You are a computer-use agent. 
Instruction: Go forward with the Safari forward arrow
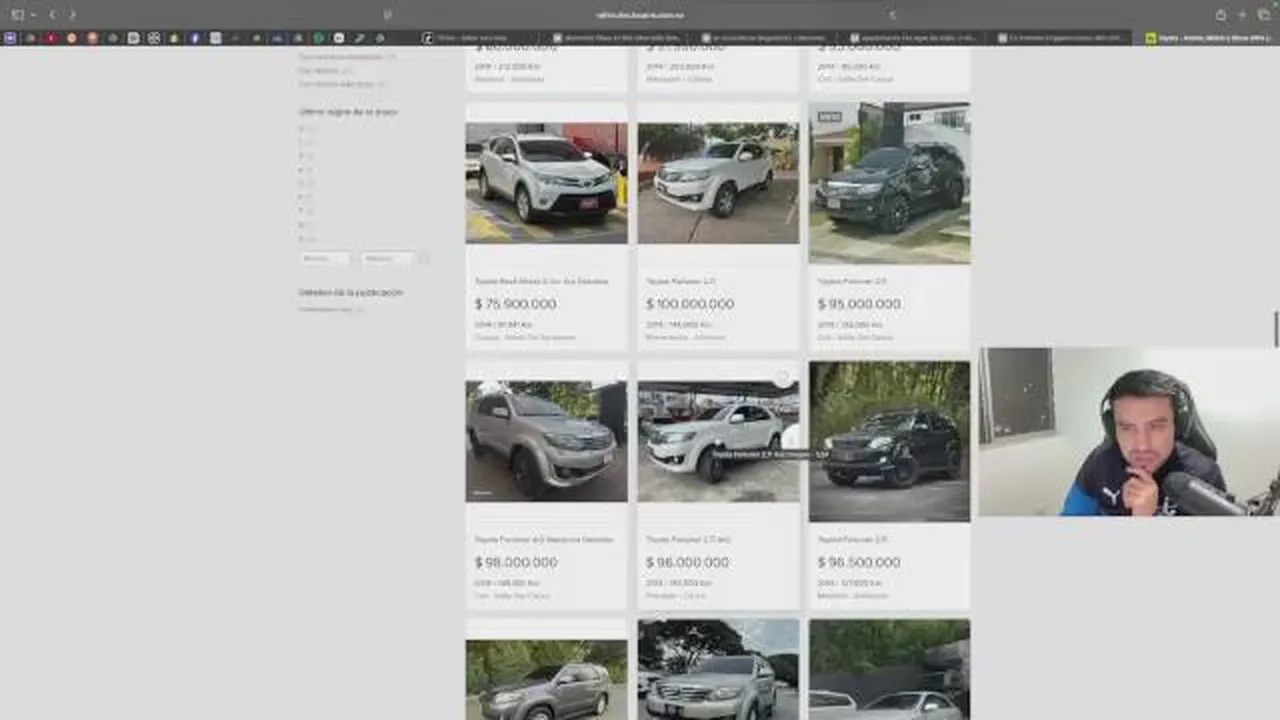pyautogui.click(x=72, y=15)
